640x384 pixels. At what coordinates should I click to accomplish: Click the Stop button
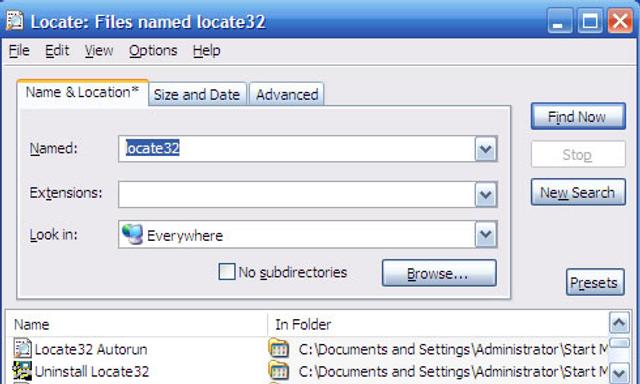coord(578,154)
